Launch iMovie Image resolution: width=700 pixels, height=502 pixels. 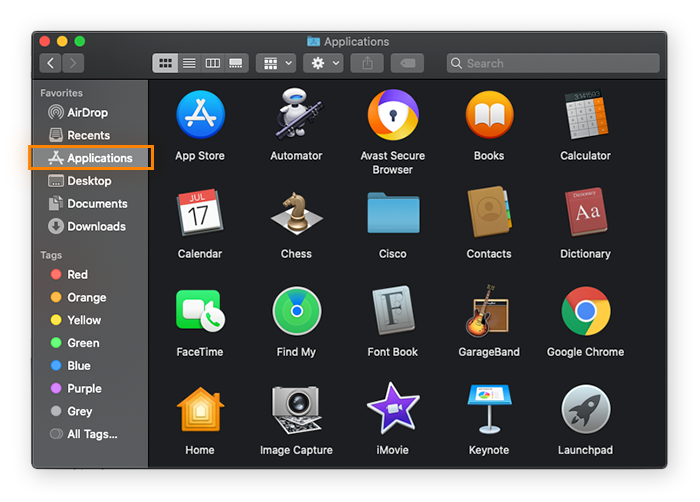coord(393,408)
